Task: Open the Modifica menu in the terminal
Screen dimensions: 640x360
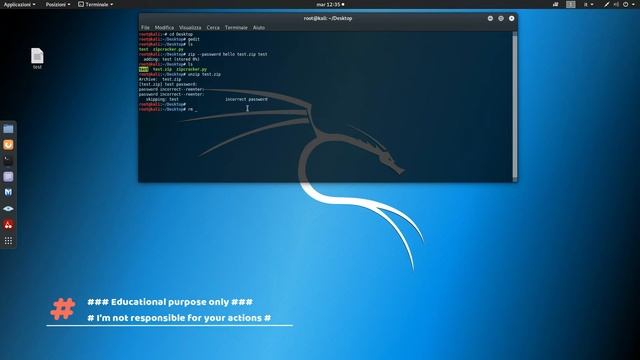Action: click(x=164, y=28)
